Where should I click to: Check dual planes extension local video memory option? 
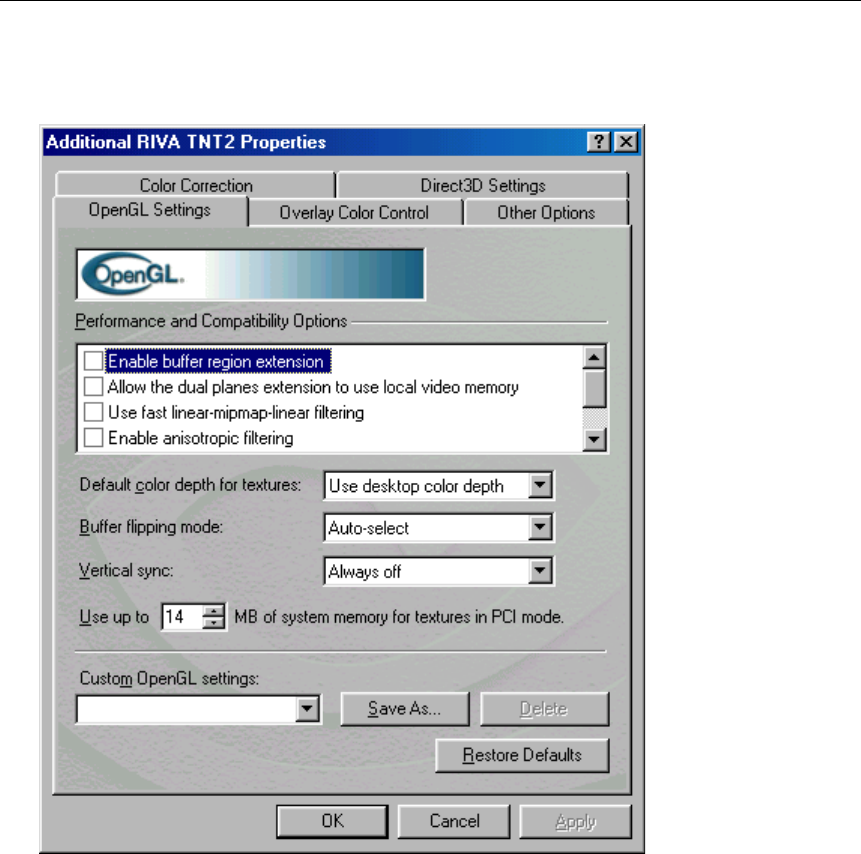click(x=93, y=387)
